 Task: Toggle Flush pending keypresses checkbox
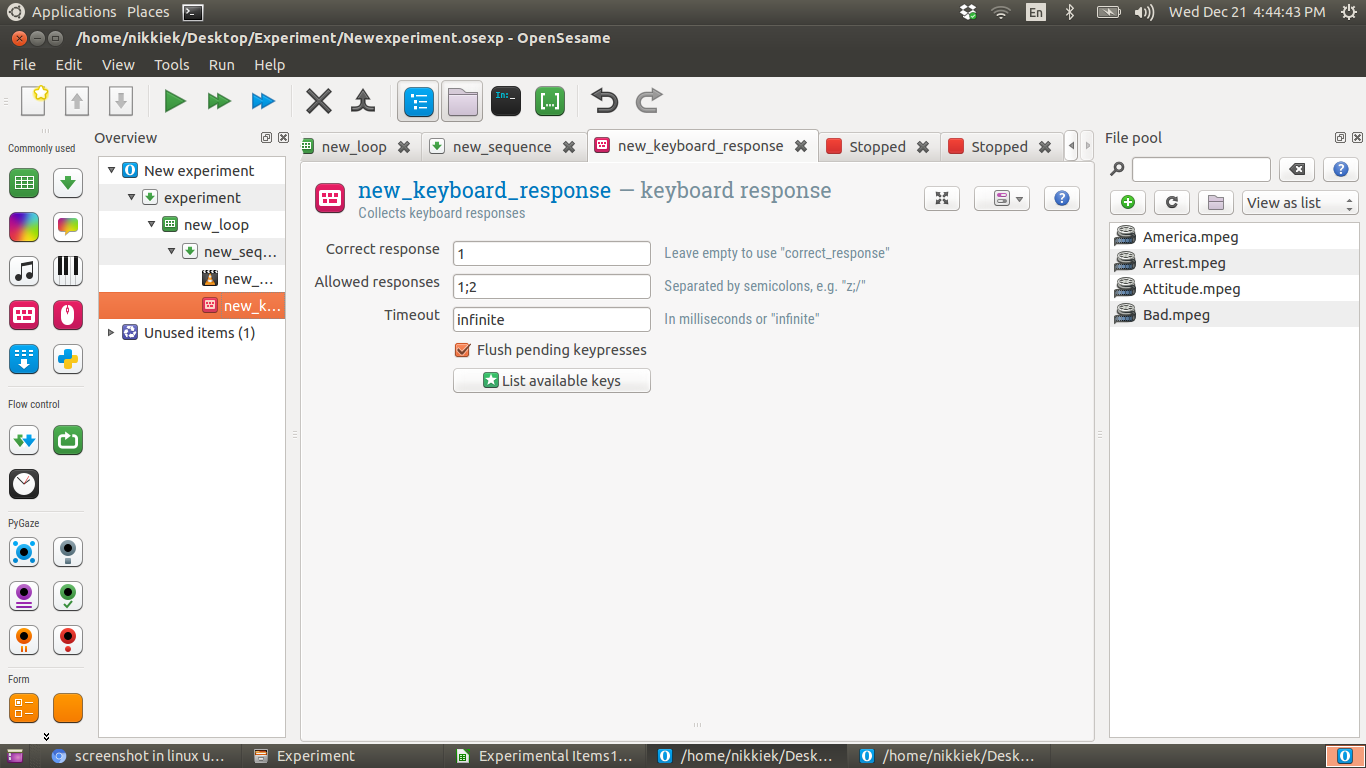[462, 350]
